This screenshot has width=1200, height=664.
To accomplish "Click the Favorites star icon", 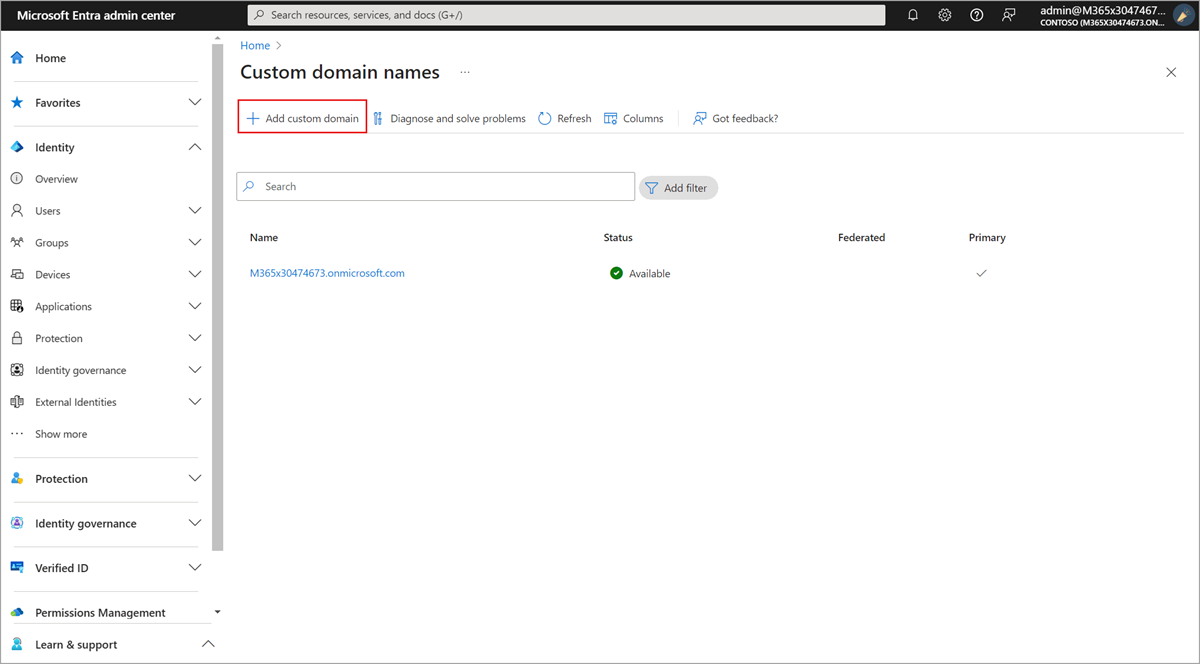I will 17,103.
